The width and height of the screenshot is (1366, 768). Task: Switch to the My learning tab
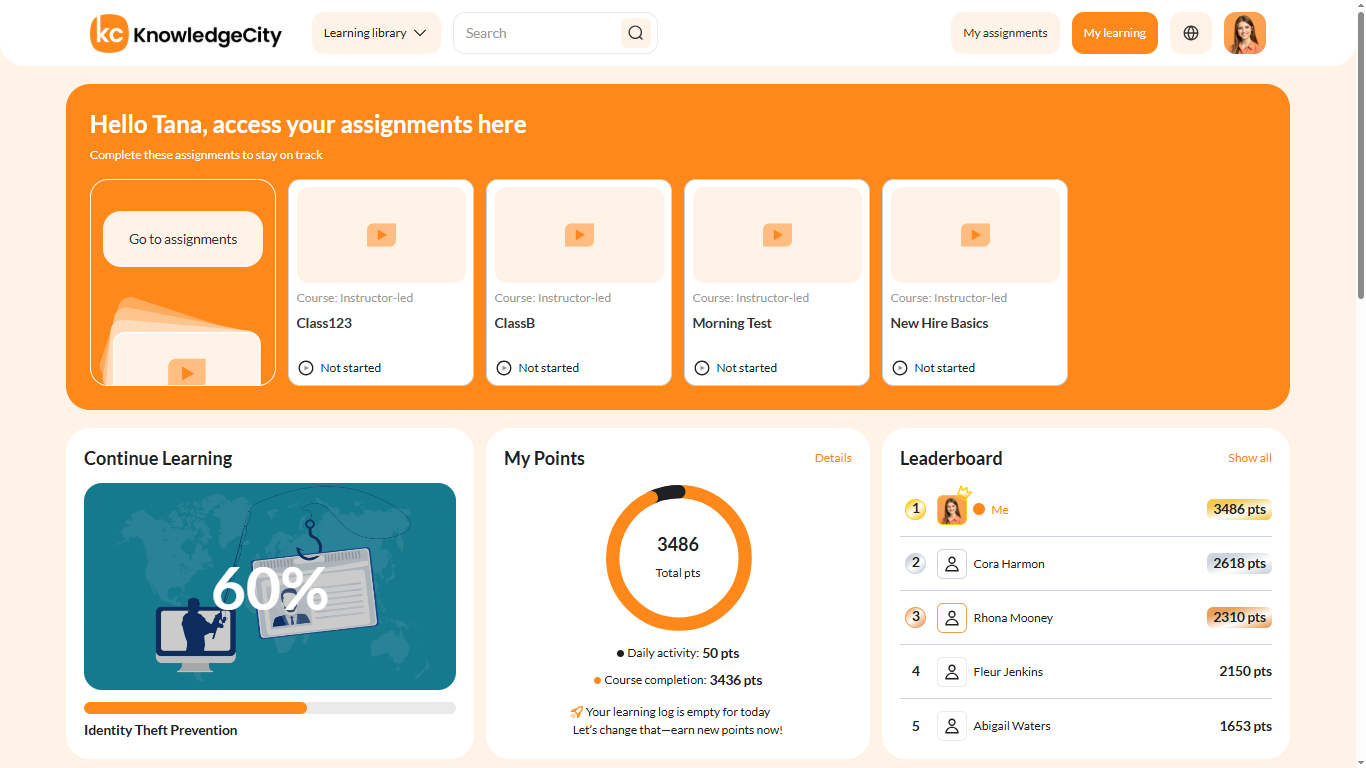[x=1114, y=33]
